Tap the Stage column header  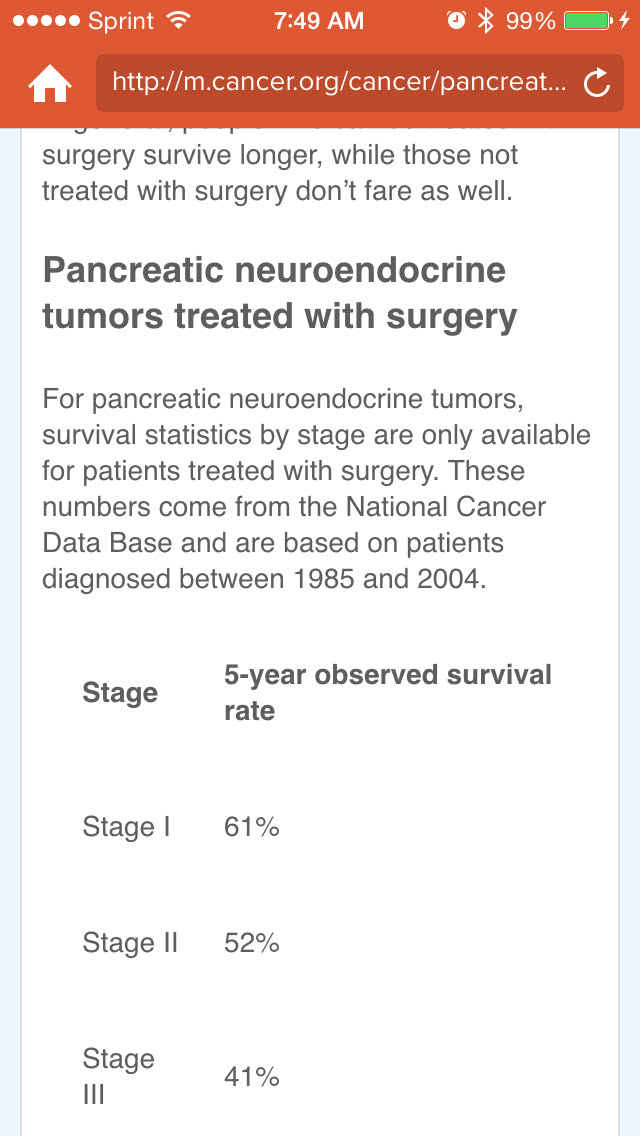(120, 693)
